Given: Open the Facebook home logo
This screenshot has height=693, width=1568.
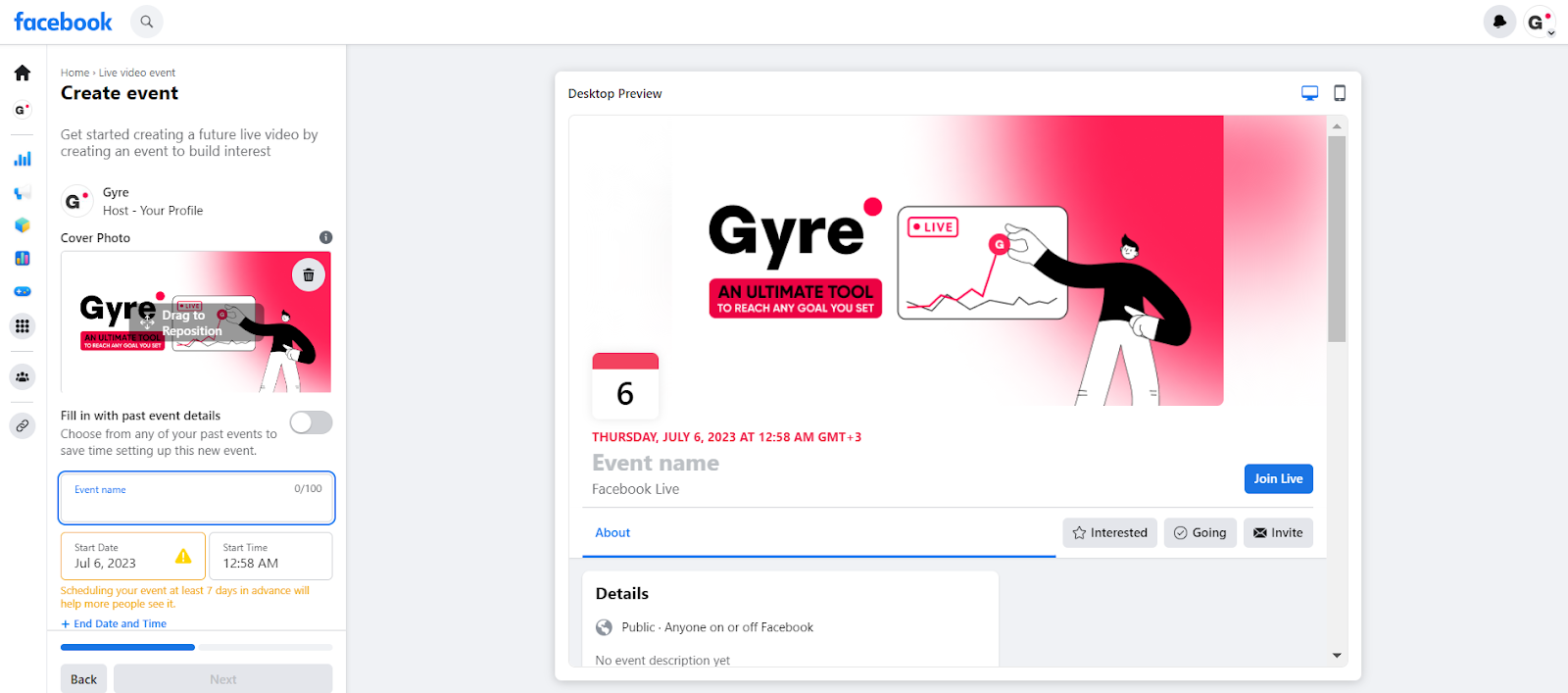Looking at the screenshot, I should coord(63,22).
